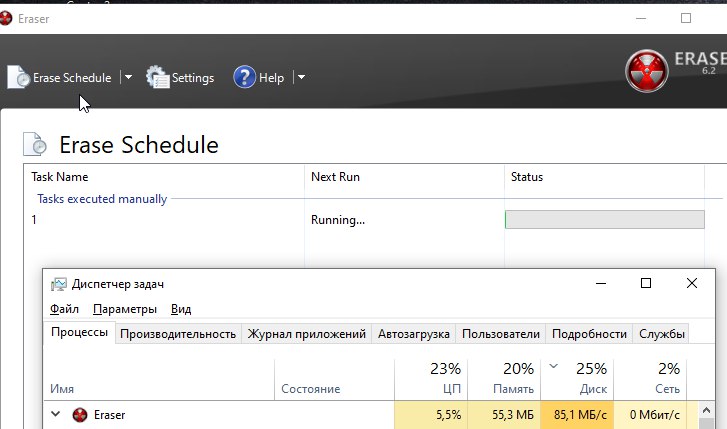This screenshot has height=429, width=727.
Task: Click the task progress bar
Action: pos(605,219)
